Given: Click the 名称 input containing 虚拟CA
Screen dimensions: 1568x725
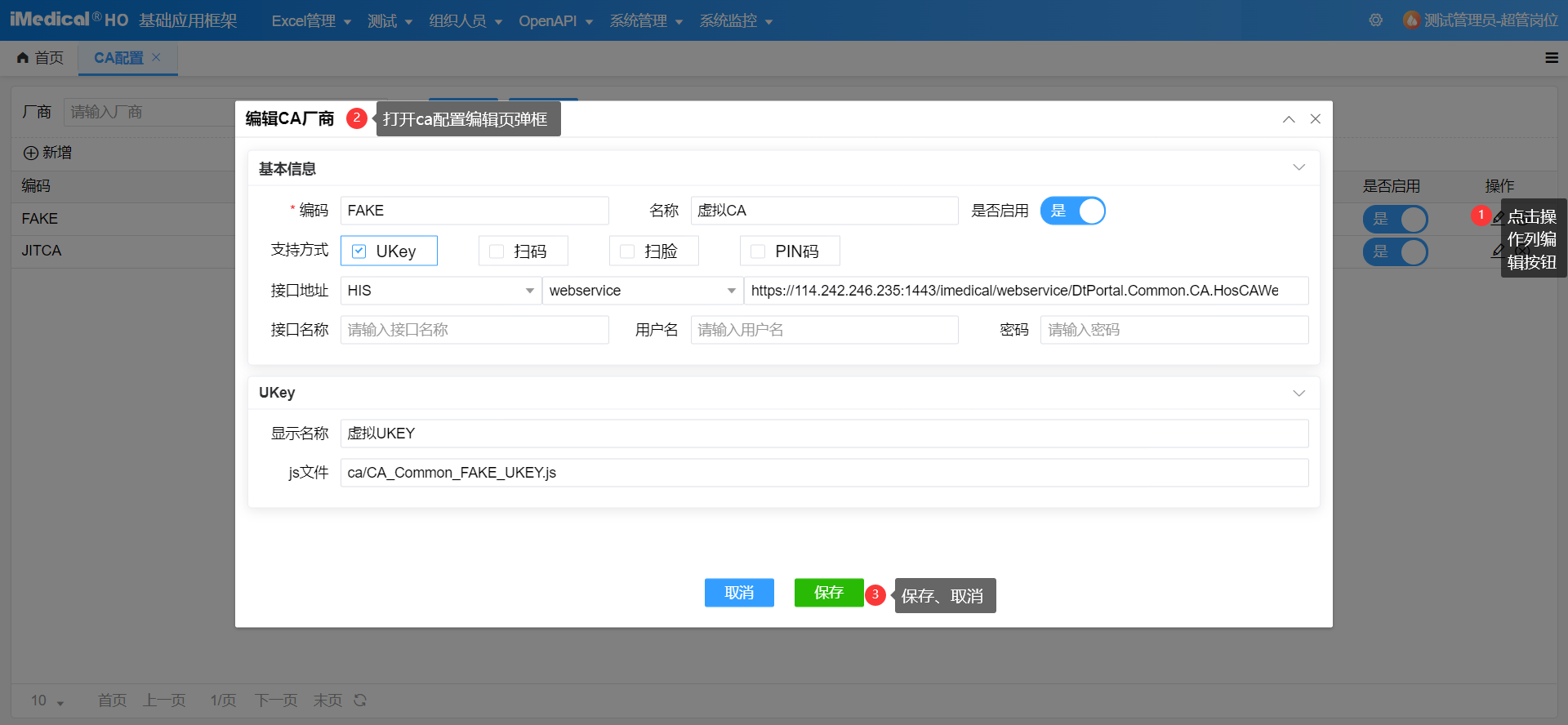Looking at the screenshot, I should pos(824,211).
